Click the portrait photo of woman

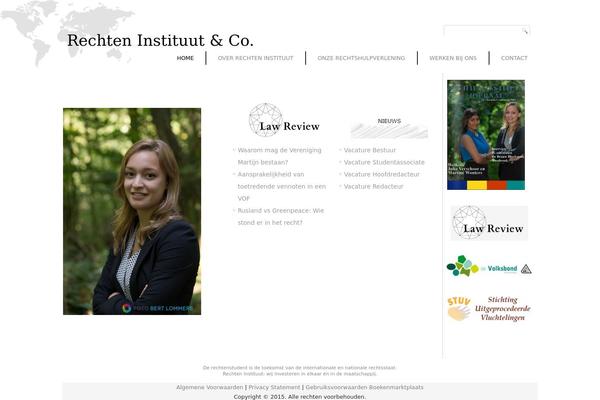(132, 211)
